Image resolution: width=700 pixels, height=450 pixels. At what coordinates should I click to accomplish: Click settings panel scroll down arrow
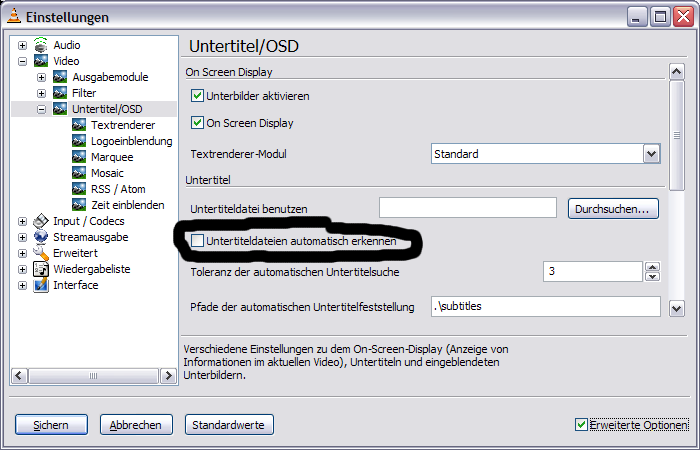coord(677,308)
